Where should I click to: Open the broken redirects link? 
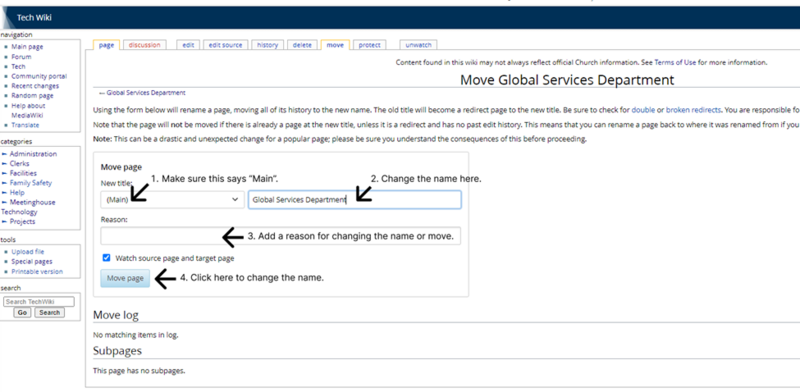pyautogui.click(x=693, y=110)
